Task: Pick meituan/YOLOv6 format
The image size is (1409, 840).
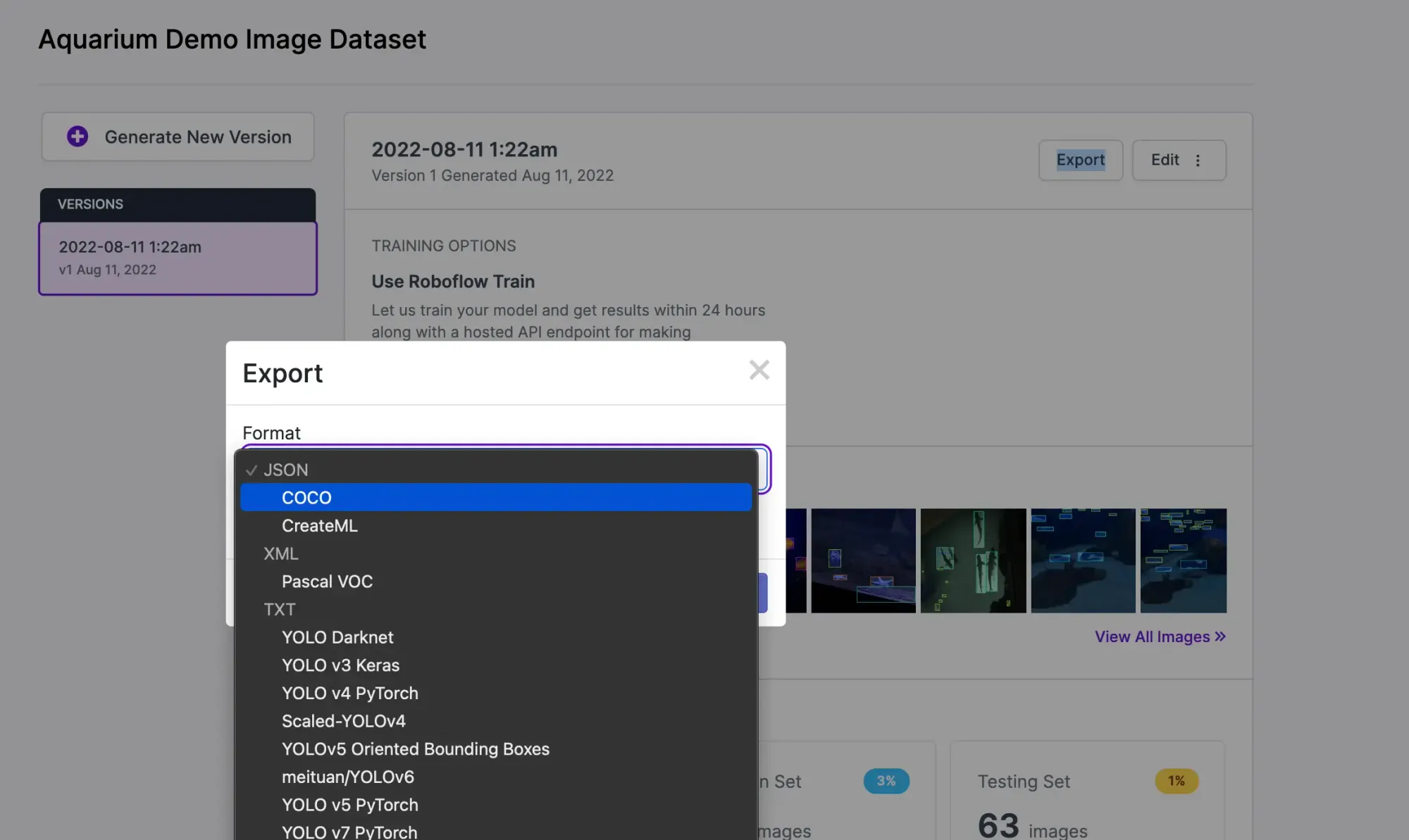Action: (x=347, y=777)
